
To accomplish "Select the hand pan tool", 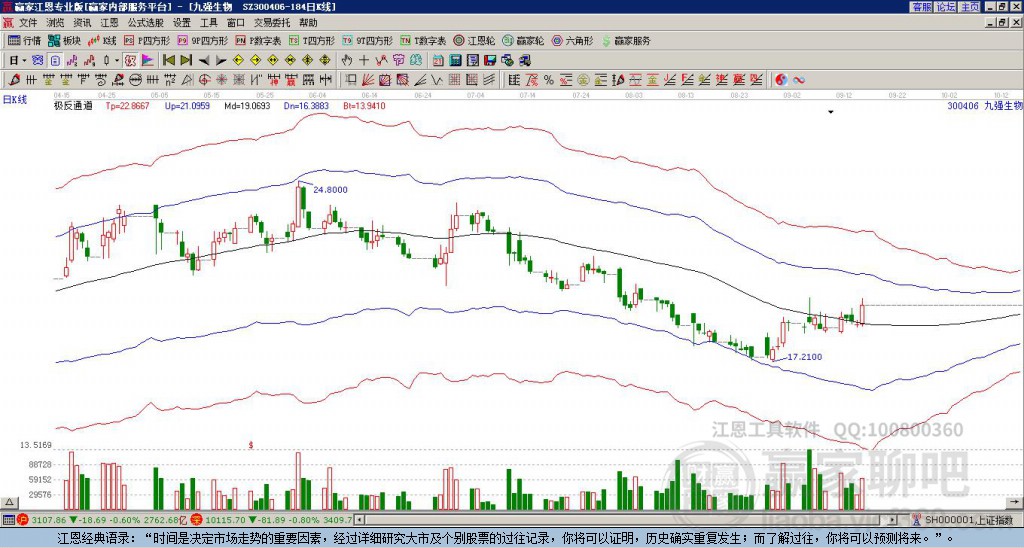I will click(347, 61).
